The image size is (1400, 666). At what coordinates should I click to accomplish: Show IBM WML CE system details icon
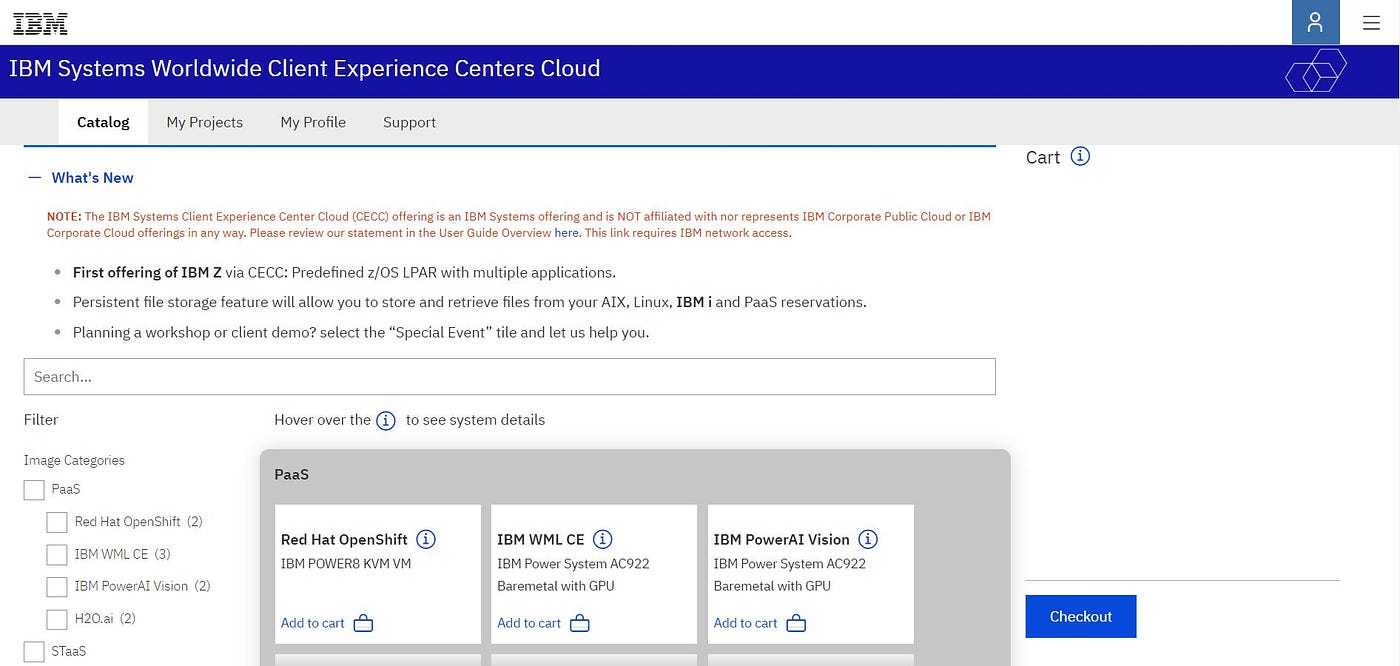602,539
